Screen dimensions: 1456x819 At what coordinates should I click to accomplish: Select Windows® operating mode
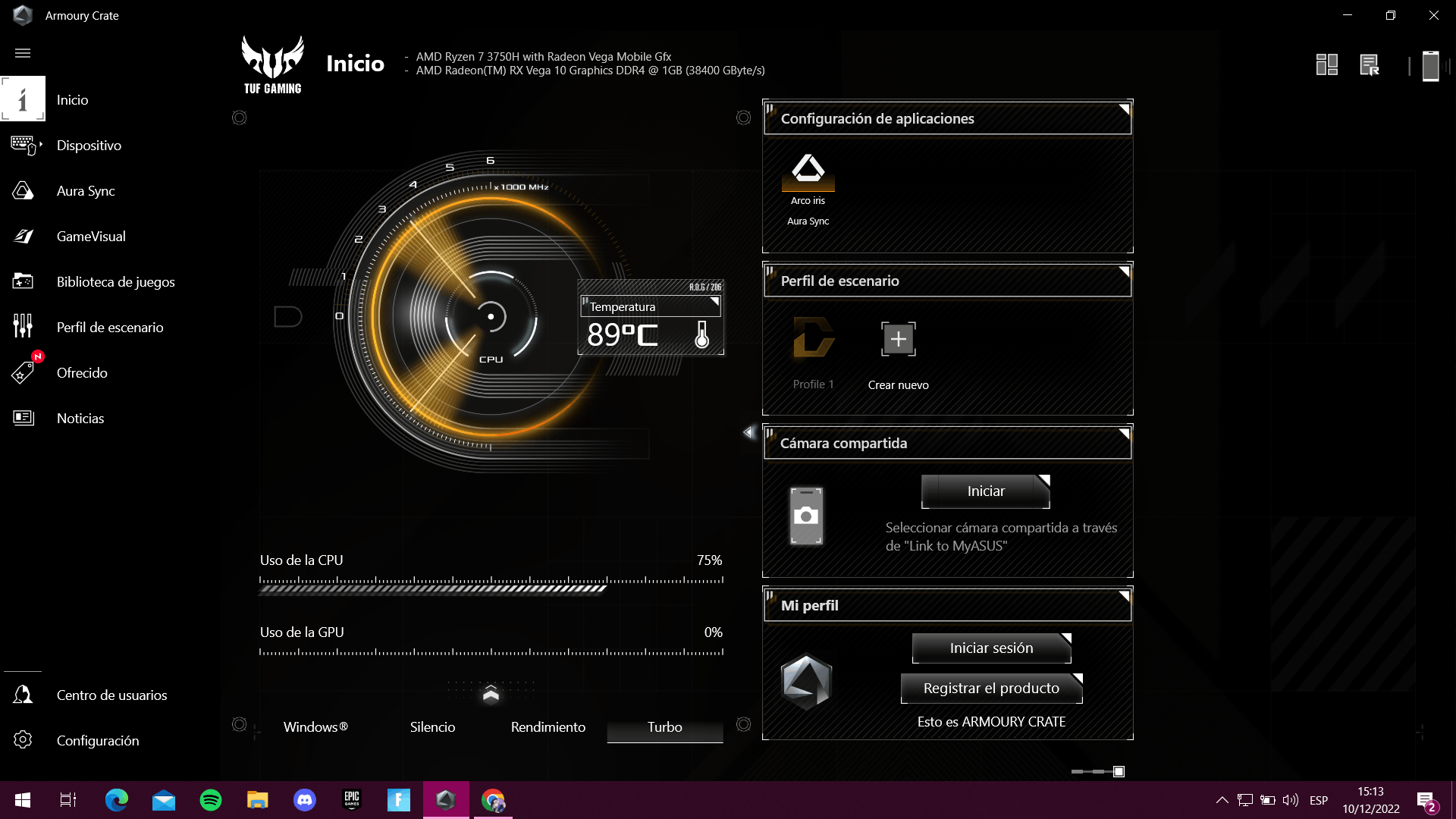click(x=315, y=726)
